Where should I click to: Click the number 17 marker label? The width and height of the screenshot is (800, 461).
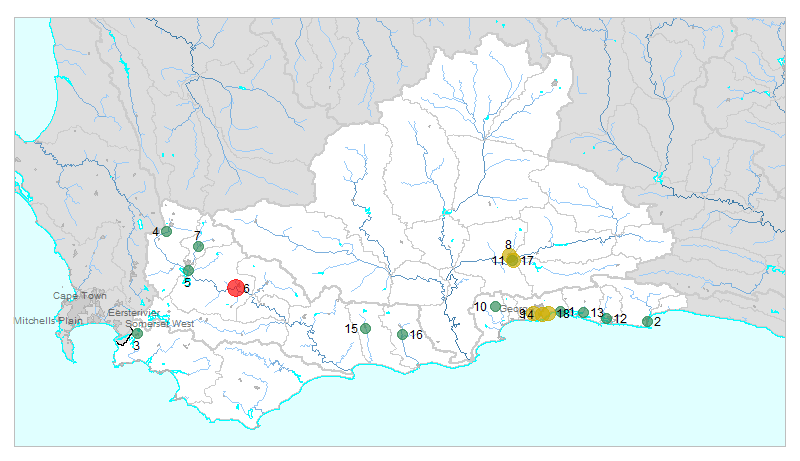(528, 261)
